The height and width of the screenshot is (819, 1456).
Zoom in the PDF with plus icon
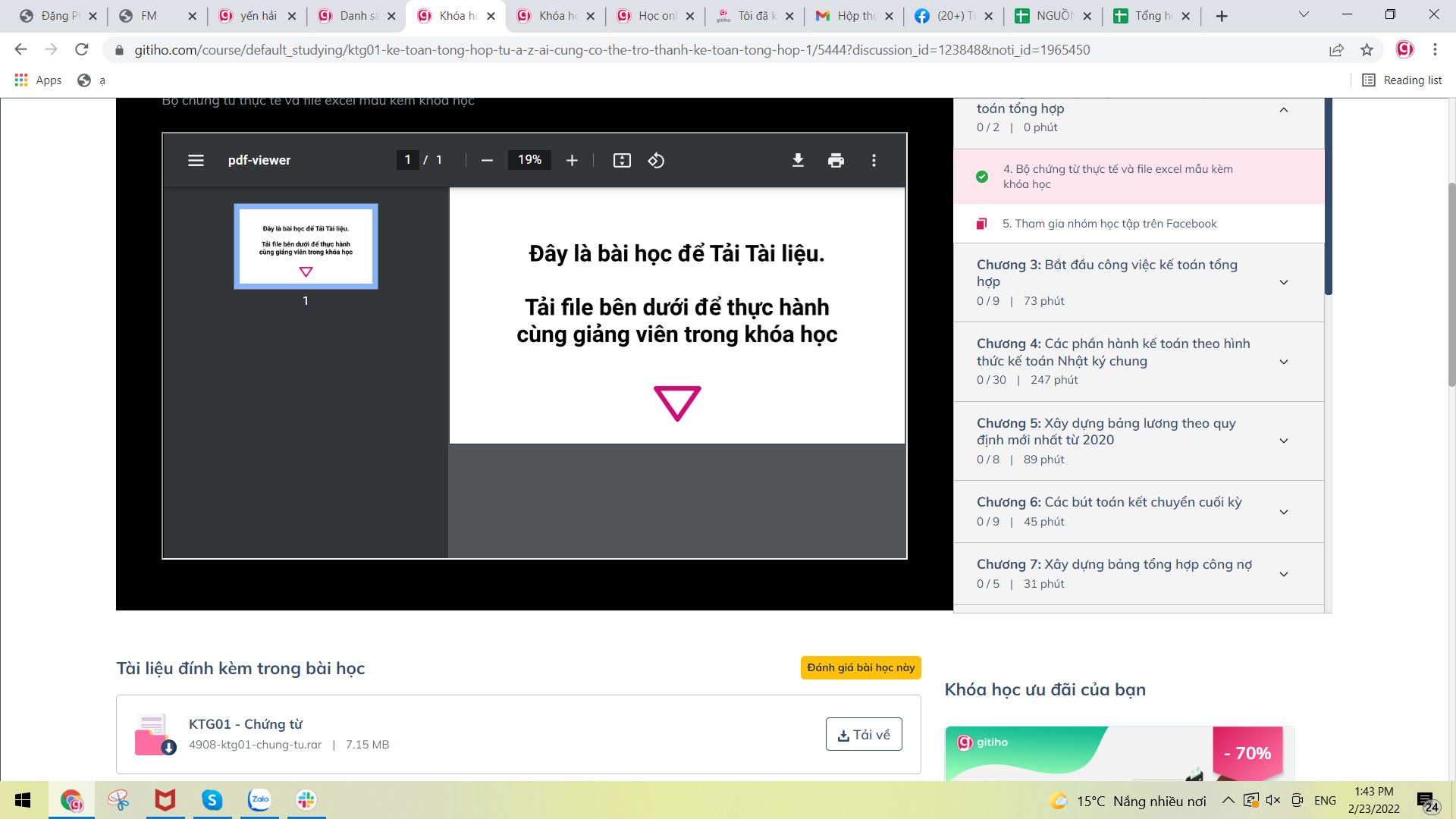pos(572,160)
